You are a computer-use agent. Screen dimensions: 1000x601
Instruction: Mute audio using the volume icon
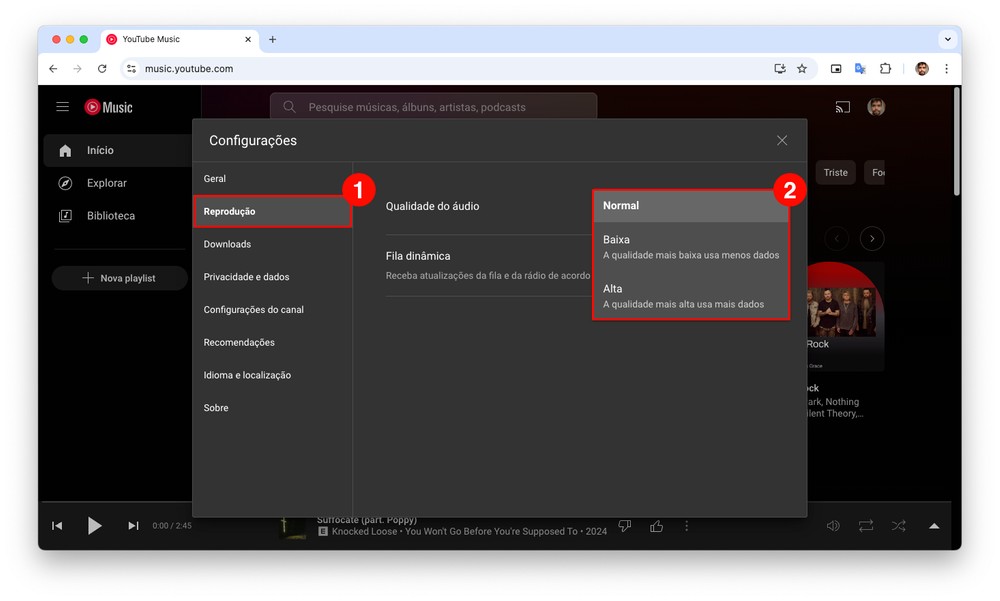point(833,526)
